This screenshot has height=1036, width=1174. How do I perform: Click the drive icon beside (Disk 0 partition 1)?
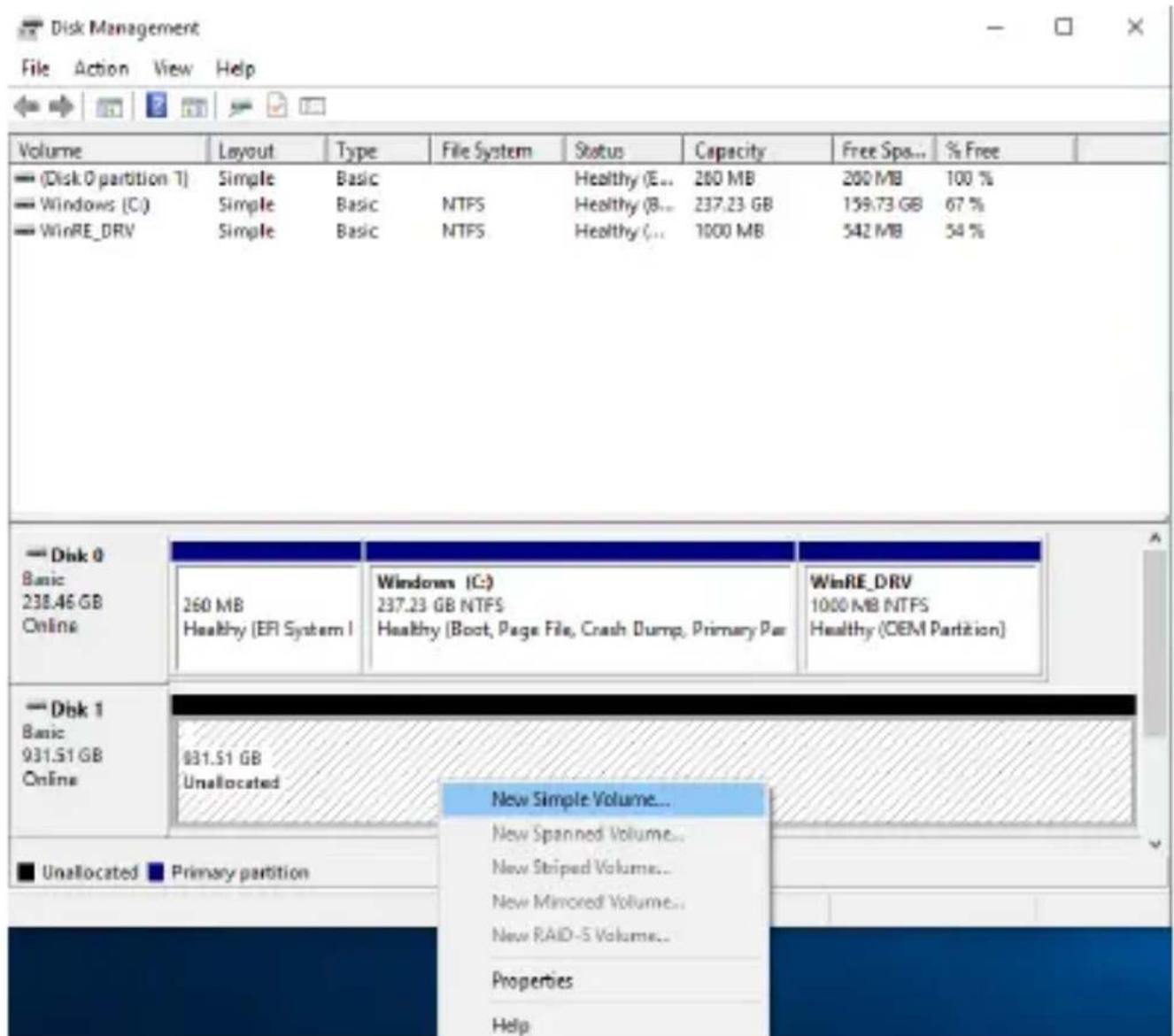pyautogui.click(x=25, y=179)
